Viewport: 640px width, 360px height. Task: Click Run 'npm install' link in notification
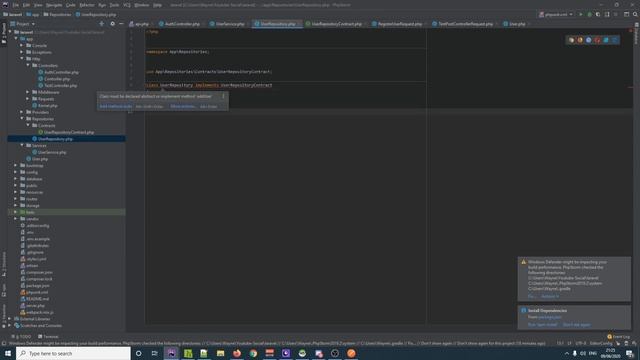[x=542, y=325]
